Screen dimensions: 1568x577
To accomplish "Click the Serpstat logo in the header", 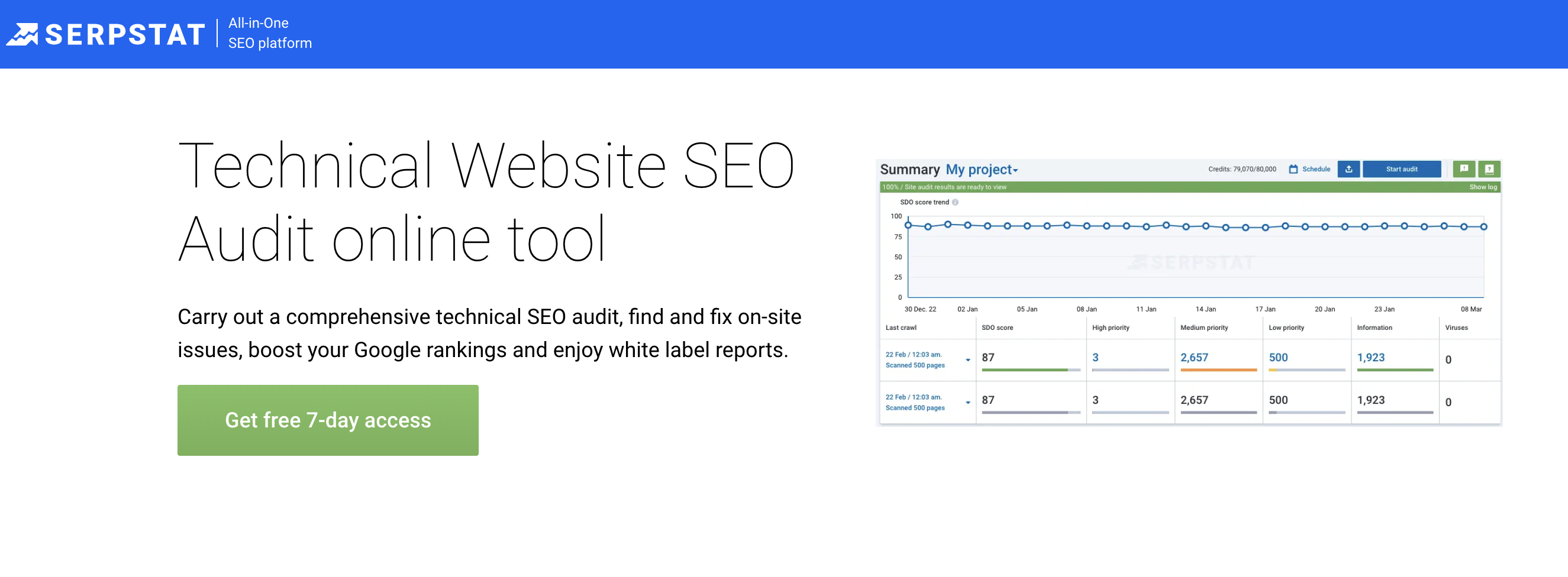I will coord(106,34).
